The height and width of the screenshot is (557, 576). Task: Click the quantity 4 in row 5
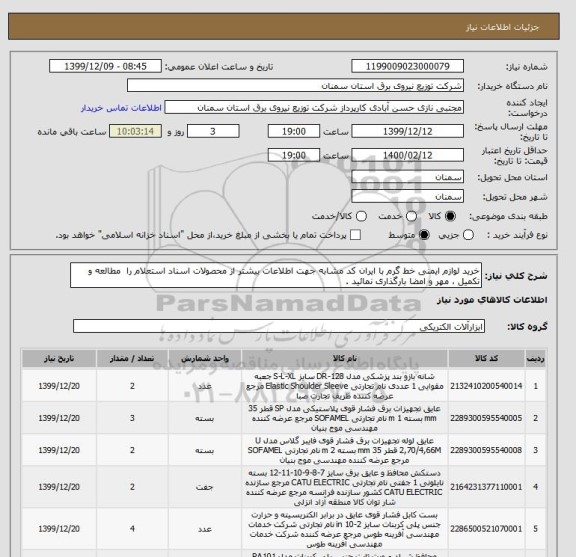click(x=132, y=529)
